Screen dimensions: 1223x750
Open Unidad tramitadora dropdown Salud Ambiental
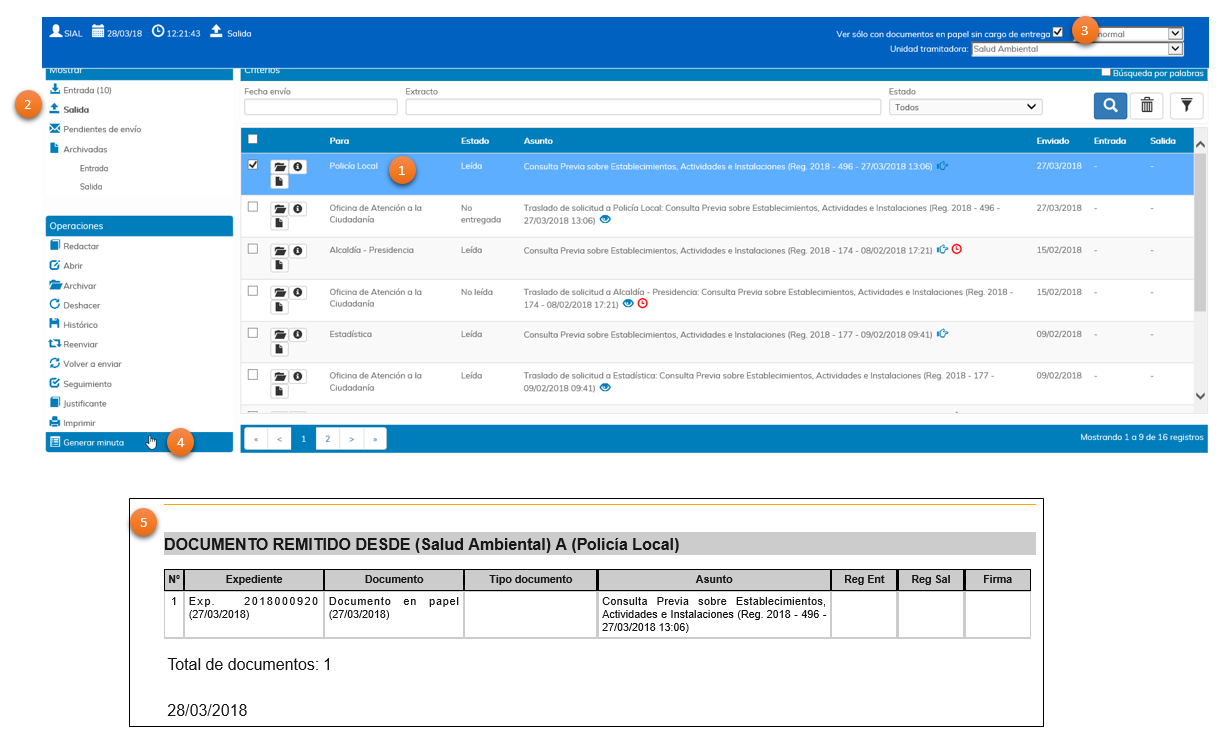coord(1076,49)
